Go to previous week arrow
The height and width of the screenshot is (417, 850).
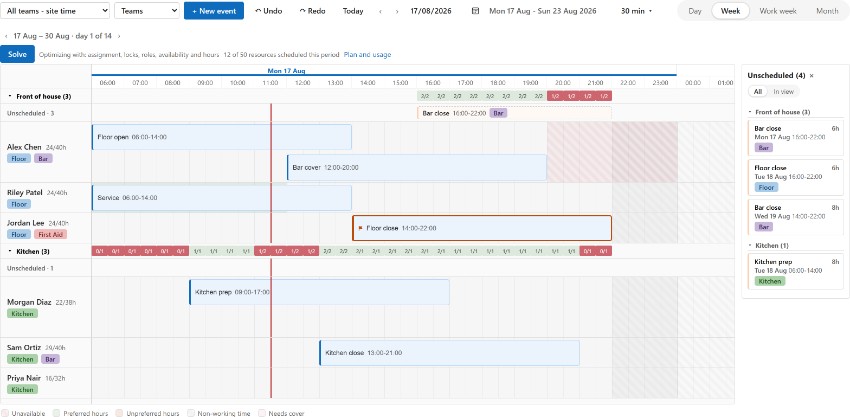point(380,11)
